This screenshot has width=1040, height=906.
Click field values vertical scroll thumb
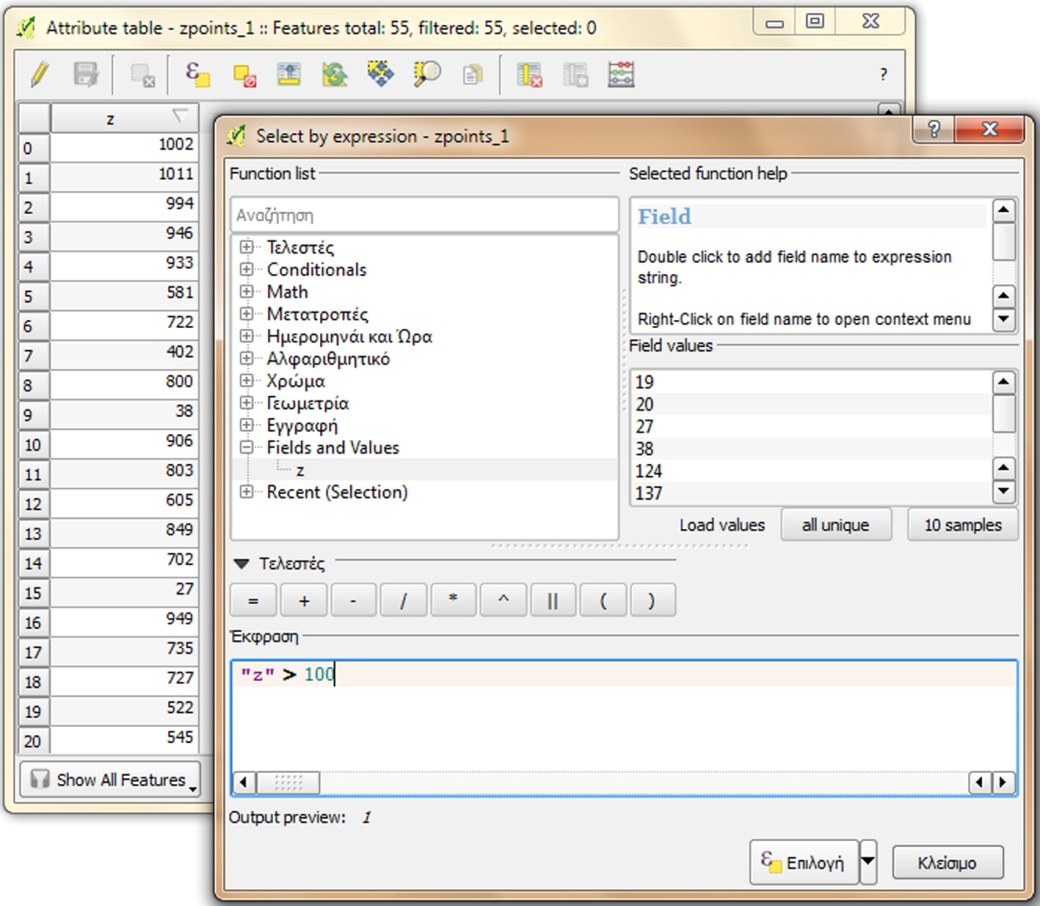(x=1004, y=414)
